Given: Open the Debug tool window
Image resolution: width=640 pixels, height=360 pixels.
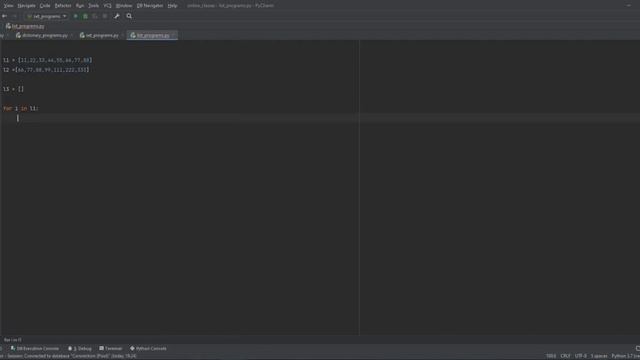Looking at the screenshot, I should (80, 349).
